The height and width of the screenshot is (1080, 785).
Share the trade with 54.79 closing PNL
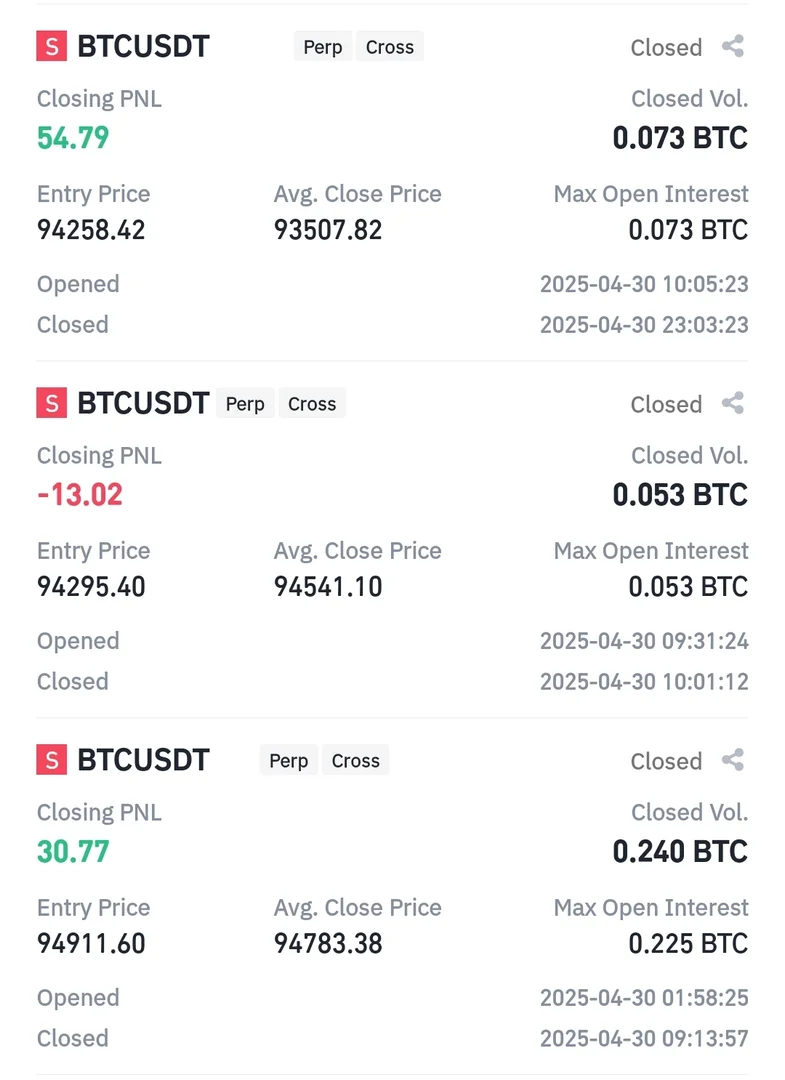pyautogui.click(x=733, y=46)
